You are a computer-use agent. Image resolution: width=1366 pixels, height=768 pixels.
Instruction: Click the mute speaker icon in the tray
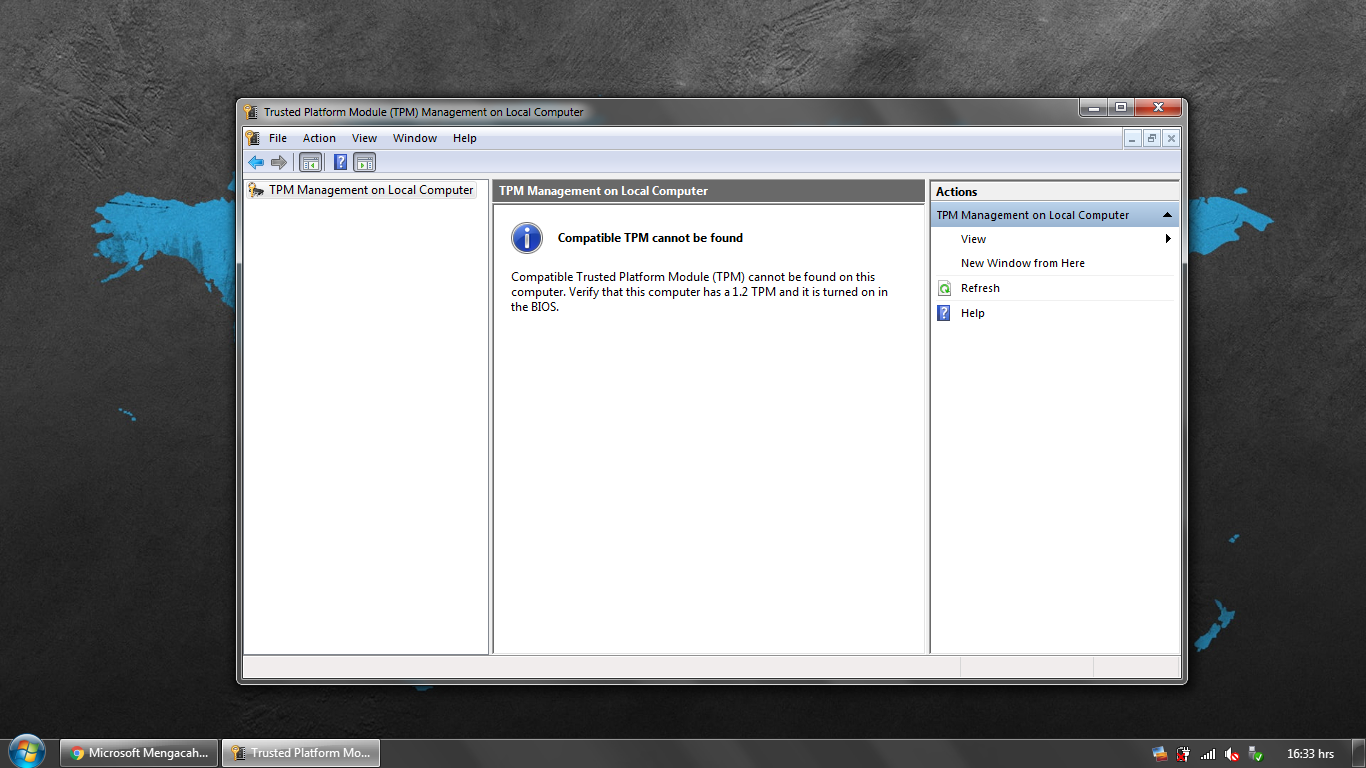[x=1232, y=754]
